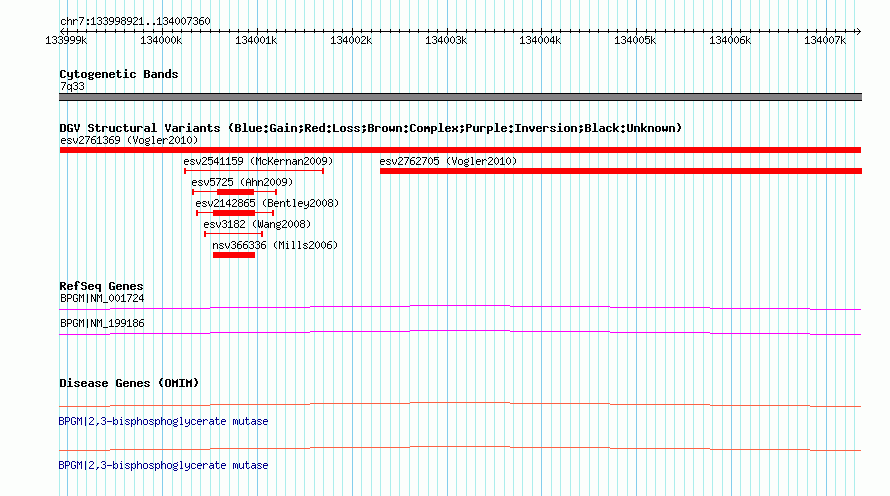Viewport: 890px width, 496px height.
Task: Click the esv3182 thin variant line
Action: click(x=233, y=234)
